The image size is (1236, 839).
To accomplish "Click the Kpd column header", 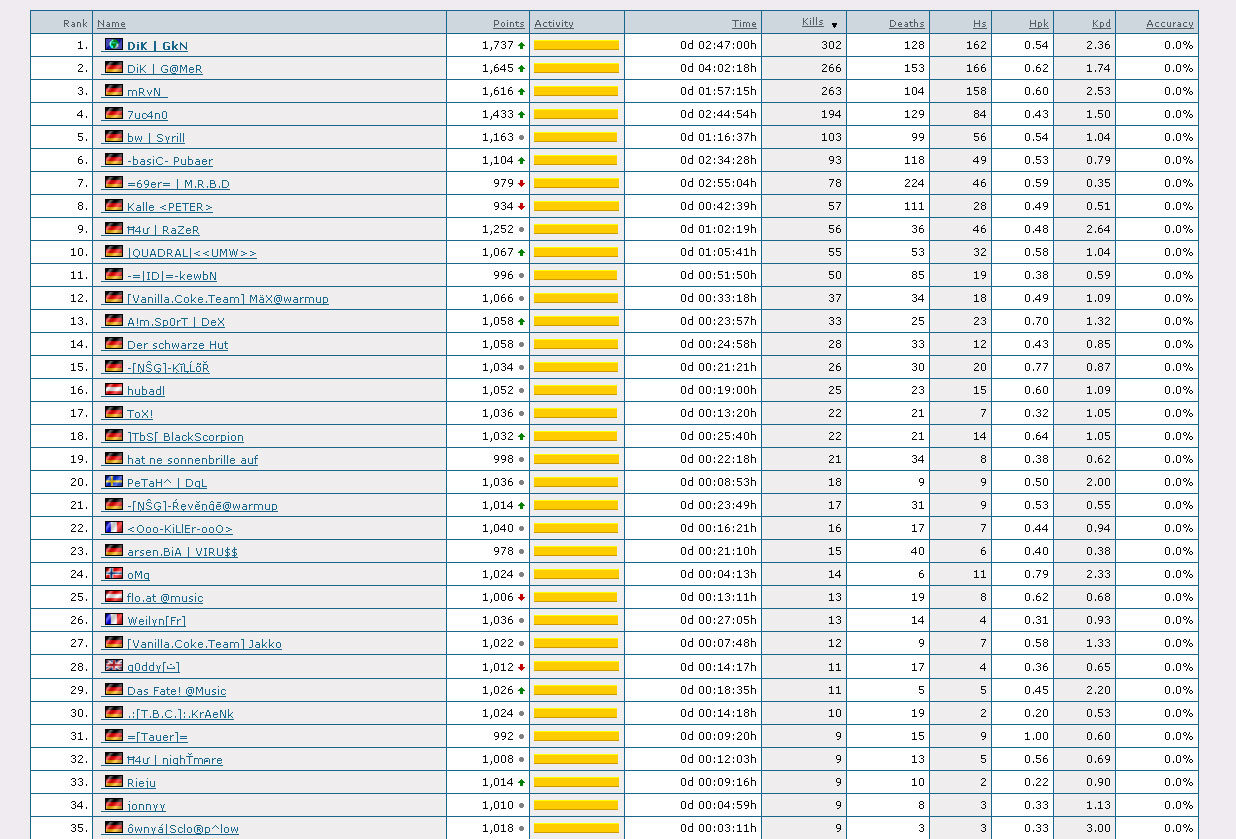I will (x=1101, y=23).
